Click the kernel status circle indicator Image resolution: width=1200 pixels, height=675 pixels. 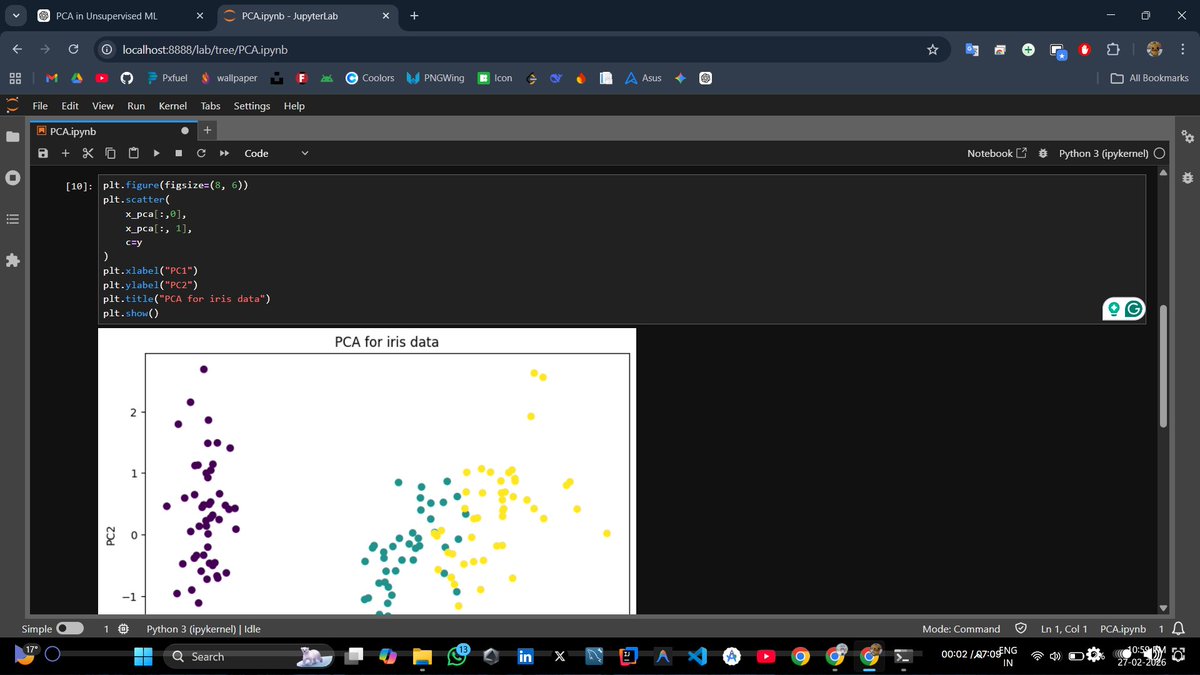coord(1159,153)
